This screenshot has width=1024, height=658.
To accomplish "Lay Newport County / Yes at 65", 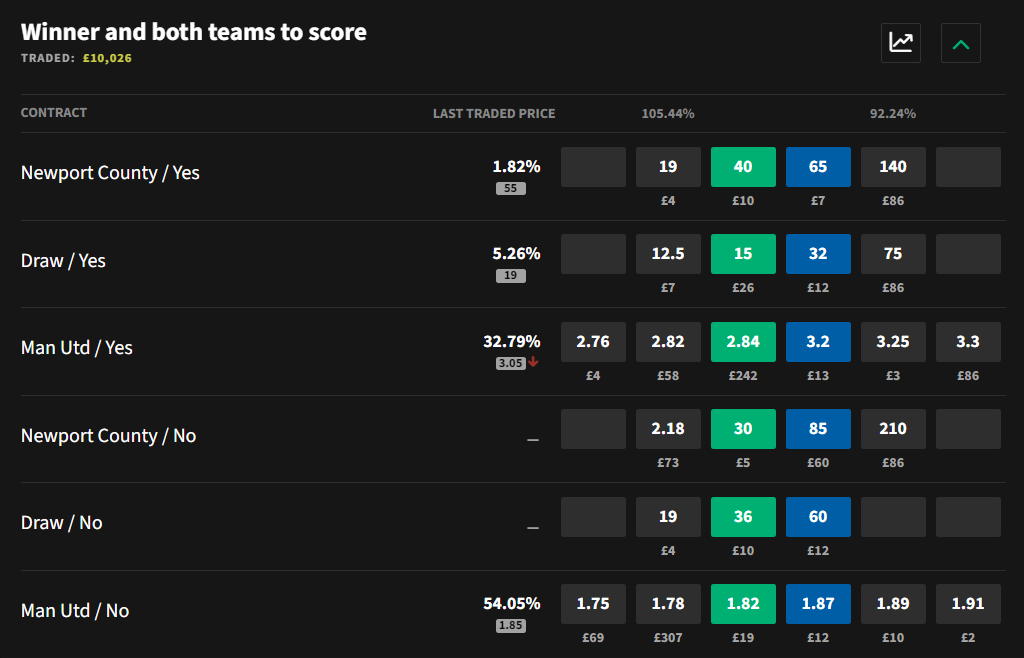I will click(x=818, y=167).
